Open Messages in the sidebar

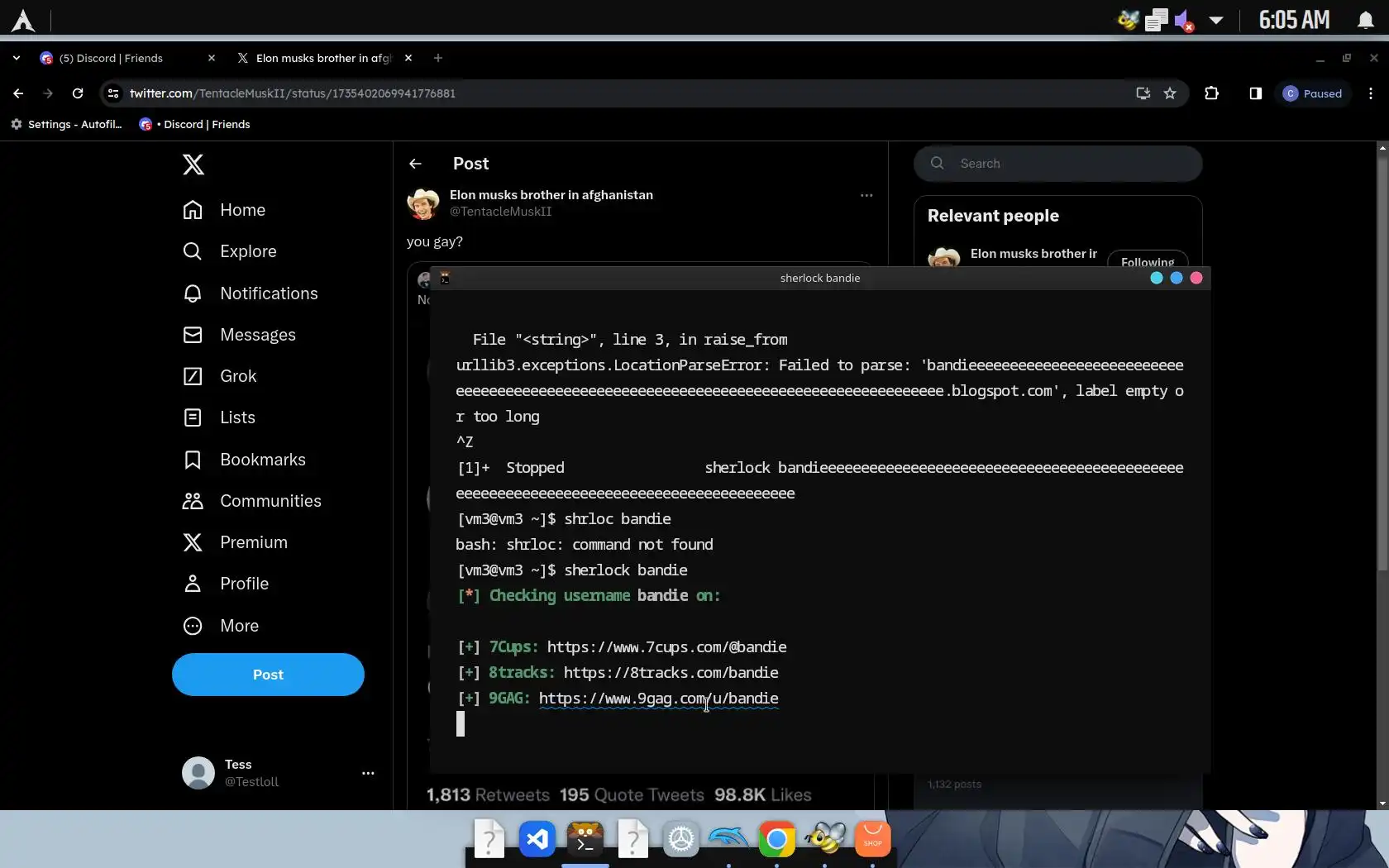click(239, 335)
